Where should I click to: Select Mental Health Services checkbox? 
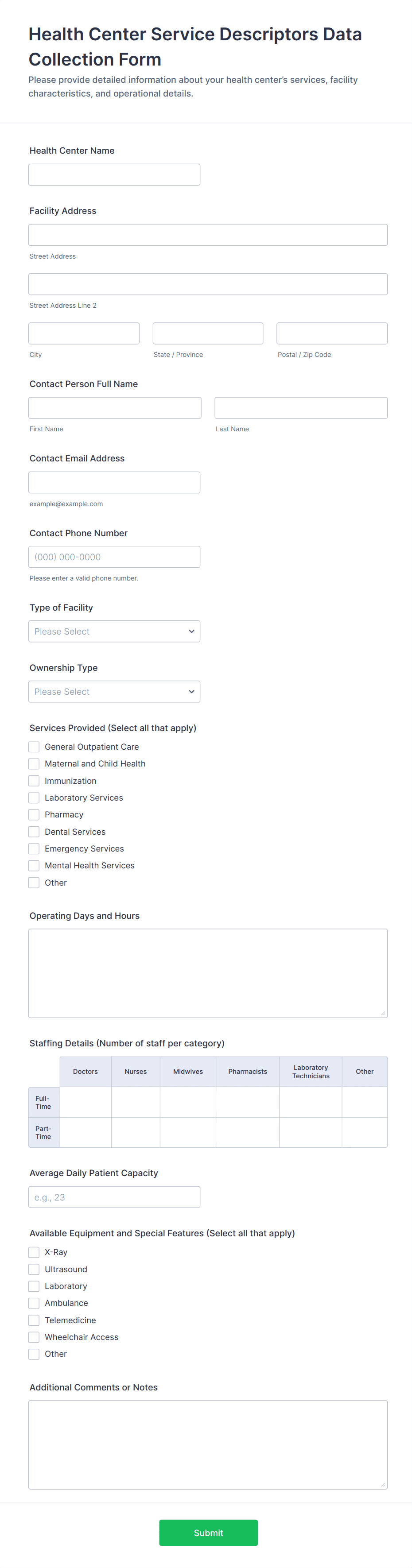point(34,866)
